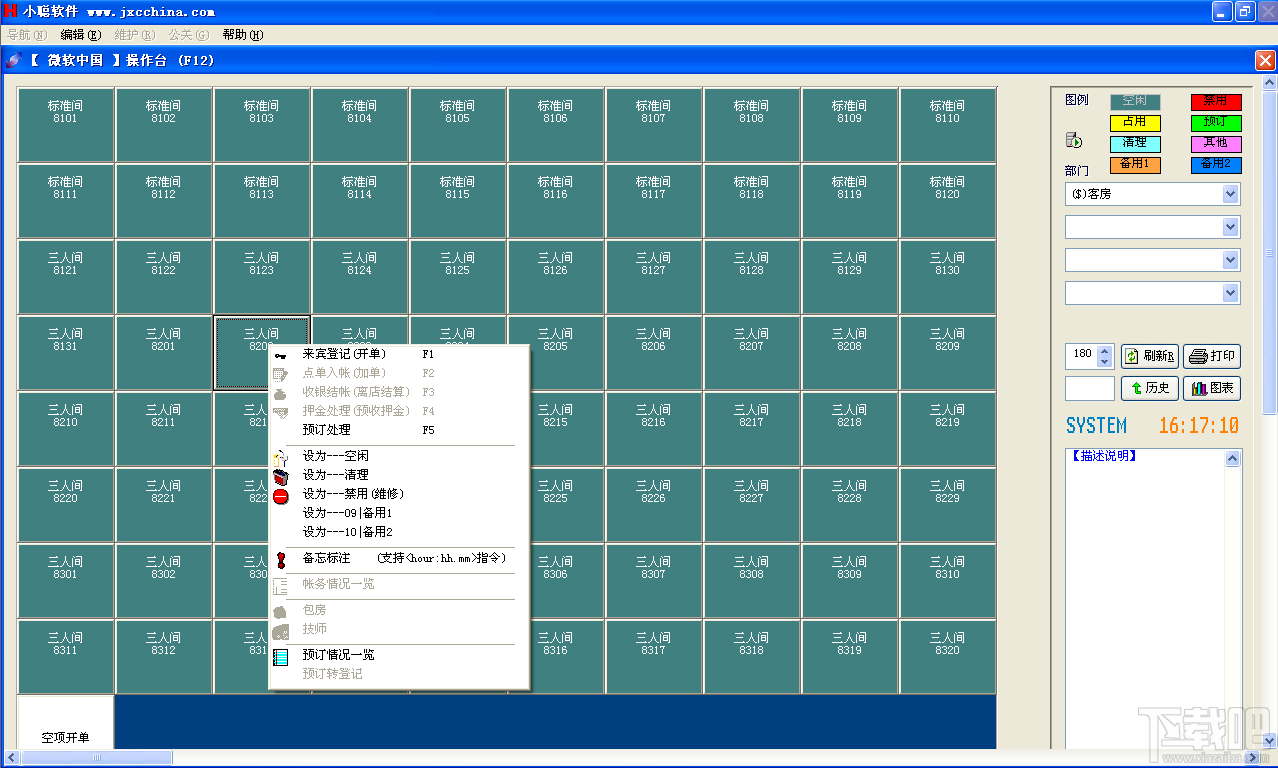Viewport: 1278px width, 768px height.
Task: Select 设为---09|备用1 in the context menu
Action: tap(398, 513)
